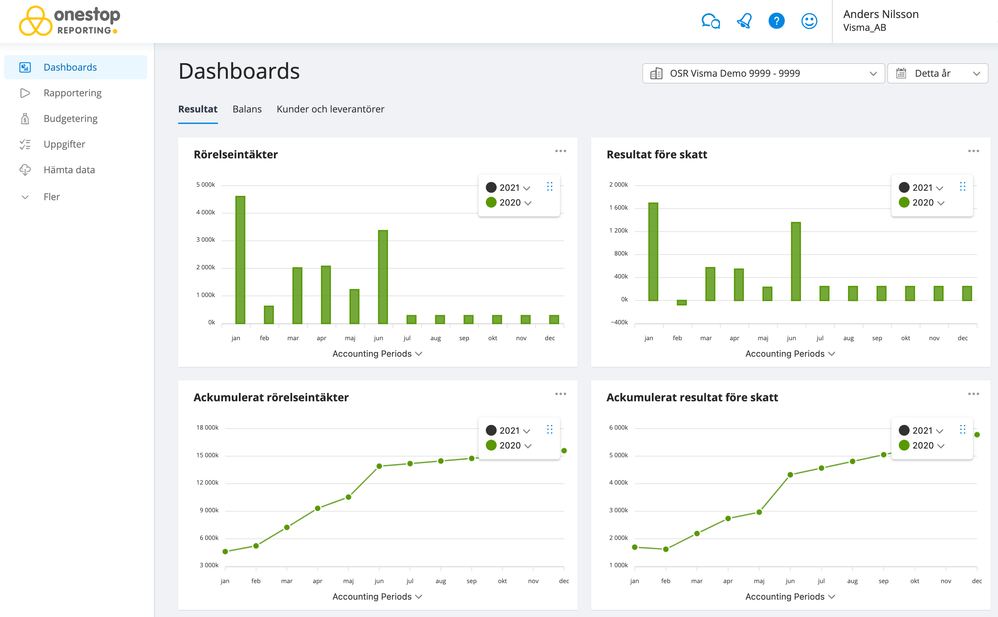Screen dimensions: 998x617
Task: Click the Hämta data cloud icon
Action: click(25, 170)
